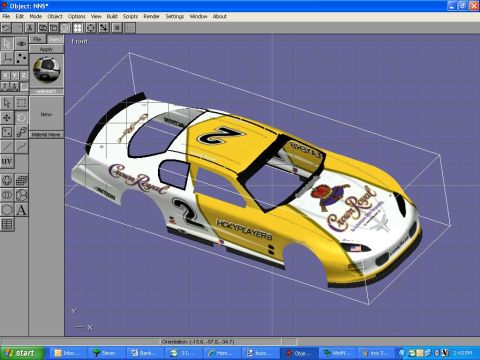Choose the uniform scale tool
Screen dimensions: 480x360
(x=21, y=132)
